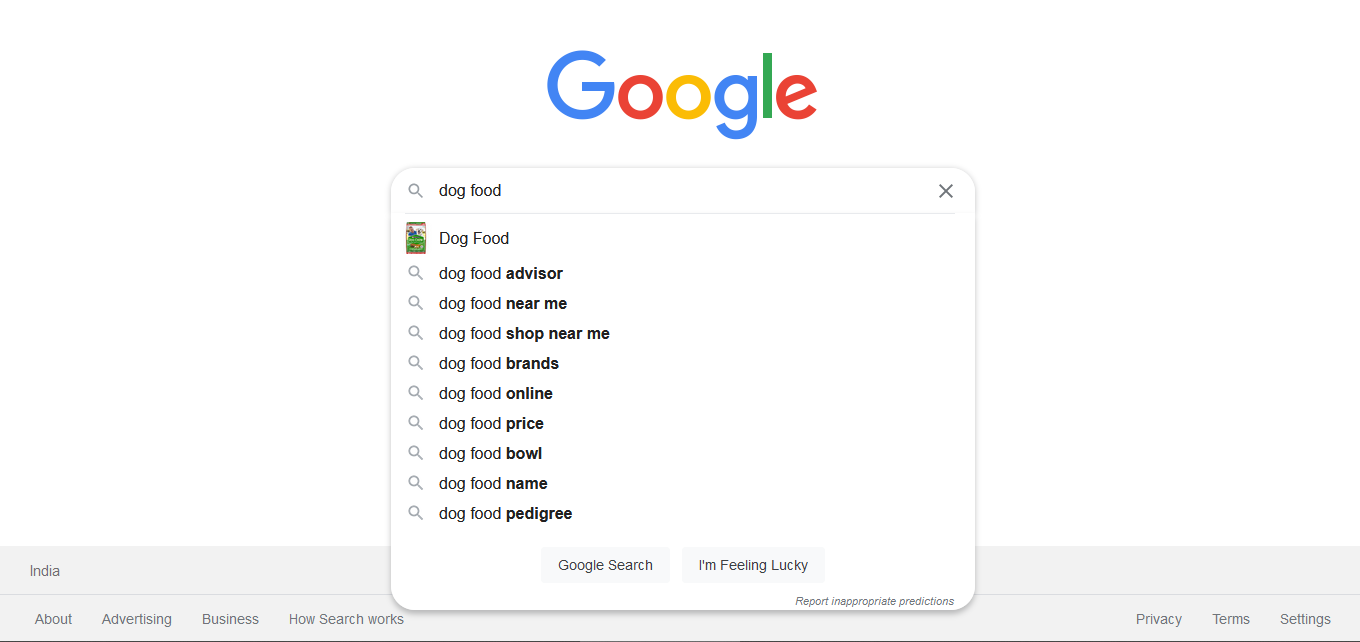Open the Settings link in the footer
This screenshot has width=1360, height=642.
point(1305,619)
